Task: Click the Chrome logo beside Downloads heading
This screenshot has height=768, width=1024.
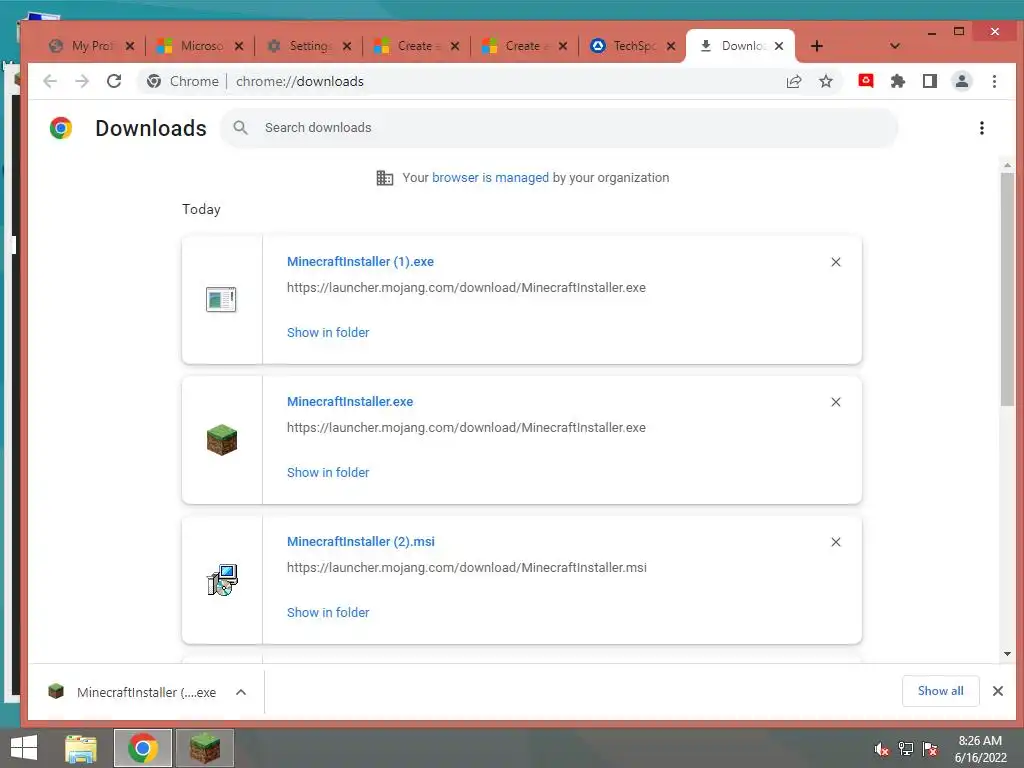Action: coord(61,128)
